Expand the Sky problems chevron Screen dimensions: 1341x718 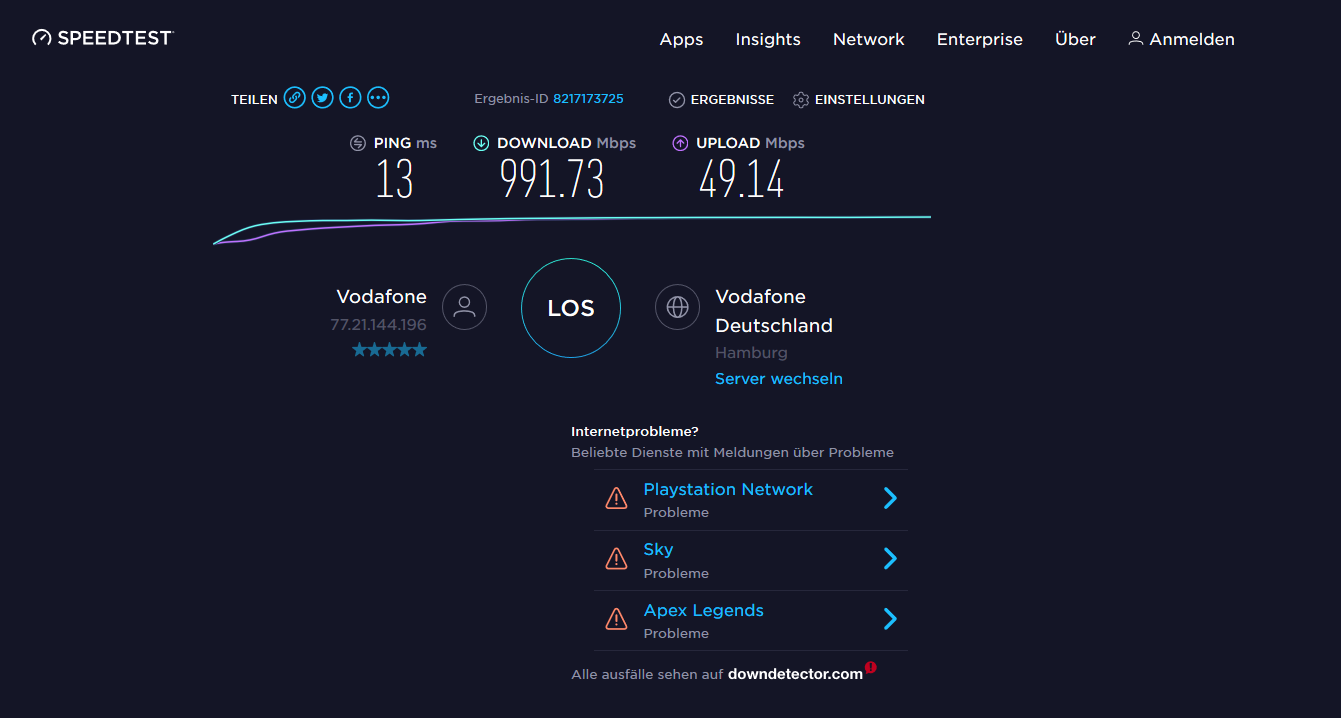(x=890, y=558)
